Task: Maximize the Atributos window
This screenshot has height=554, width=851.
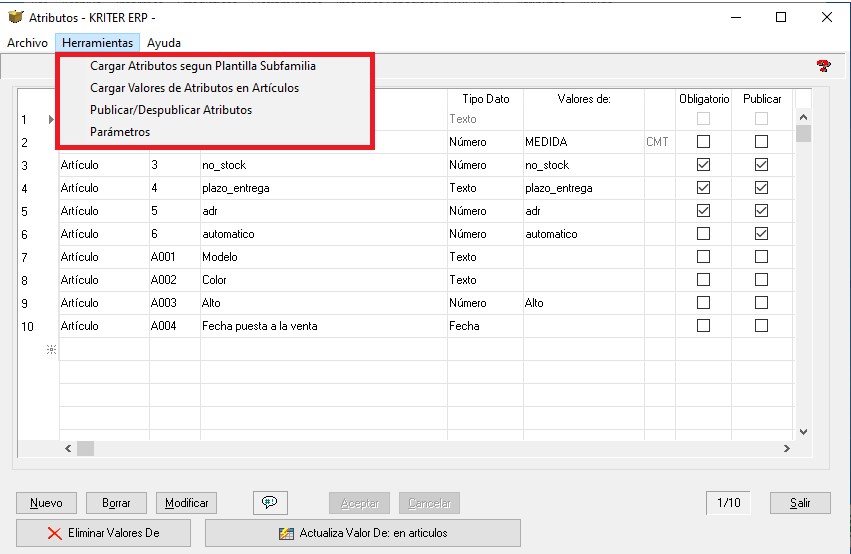Action: click(781, 17)
